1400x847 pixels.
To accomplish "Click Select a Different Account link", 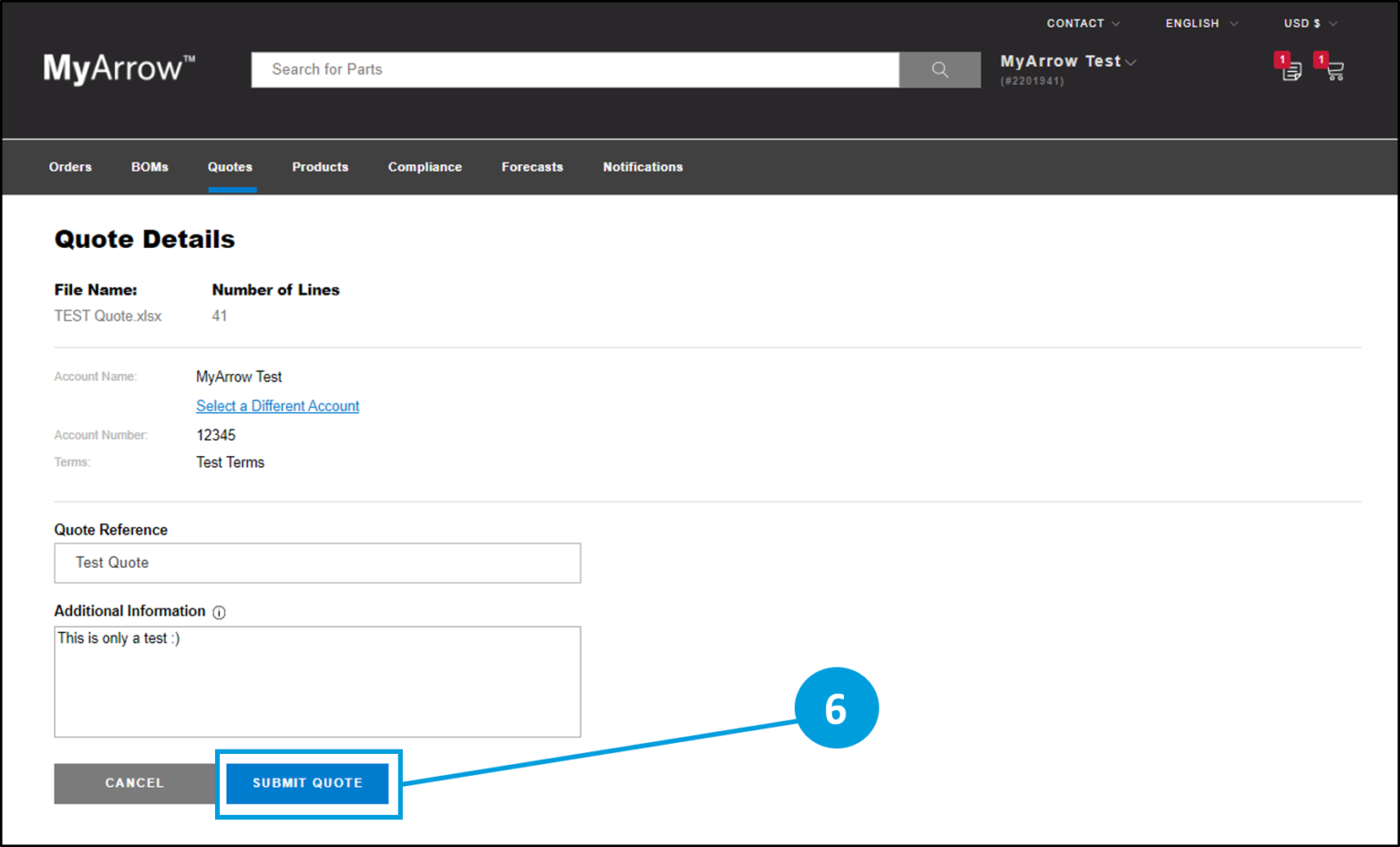I will pyautogui.click(x=277, y=406).
